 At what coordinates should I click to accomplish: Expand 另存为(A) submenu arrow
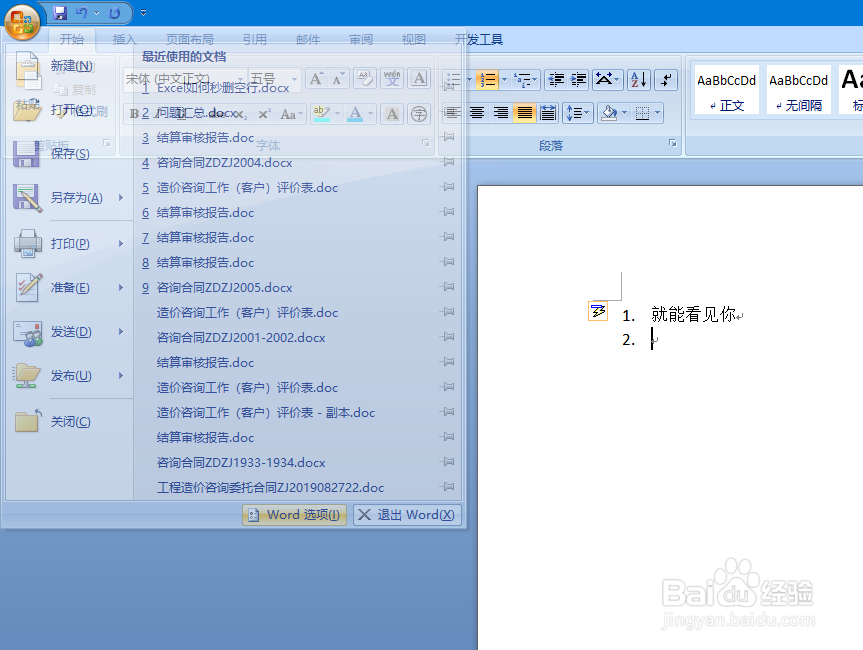(121, 198)
